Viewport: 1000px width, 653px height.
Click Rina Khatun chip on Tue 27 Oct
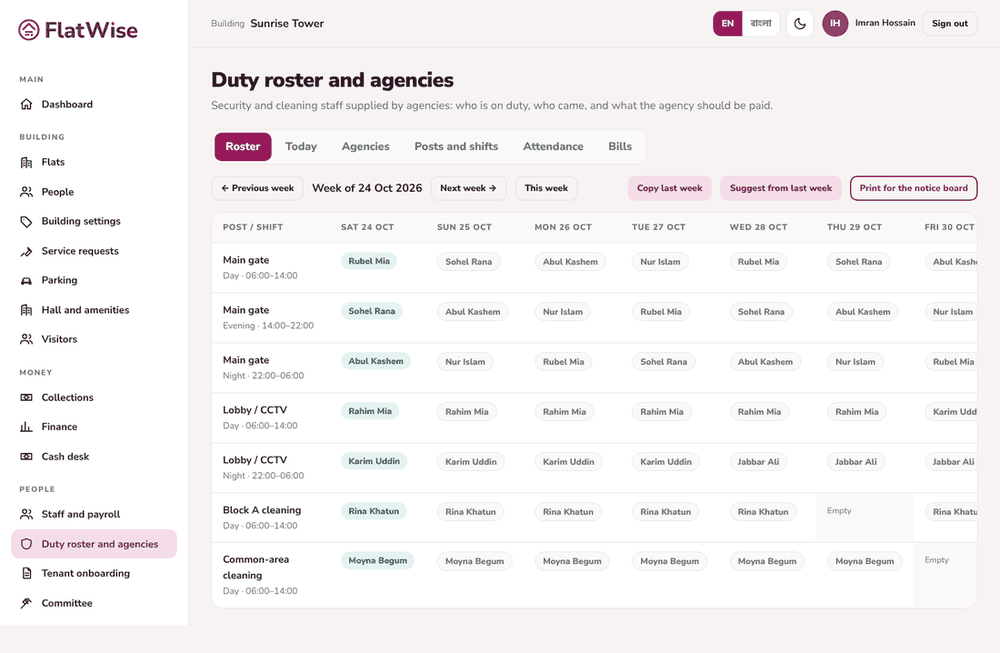[x=666, y=511]
